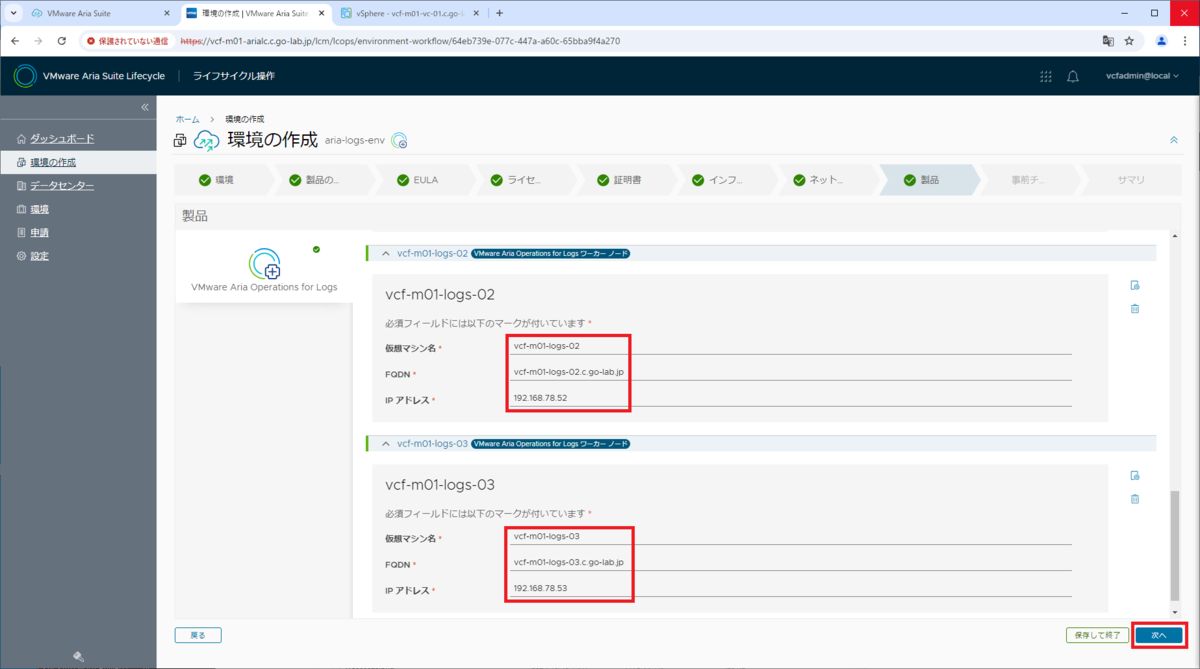Click the cloud environment icon in title

[206, 141]
